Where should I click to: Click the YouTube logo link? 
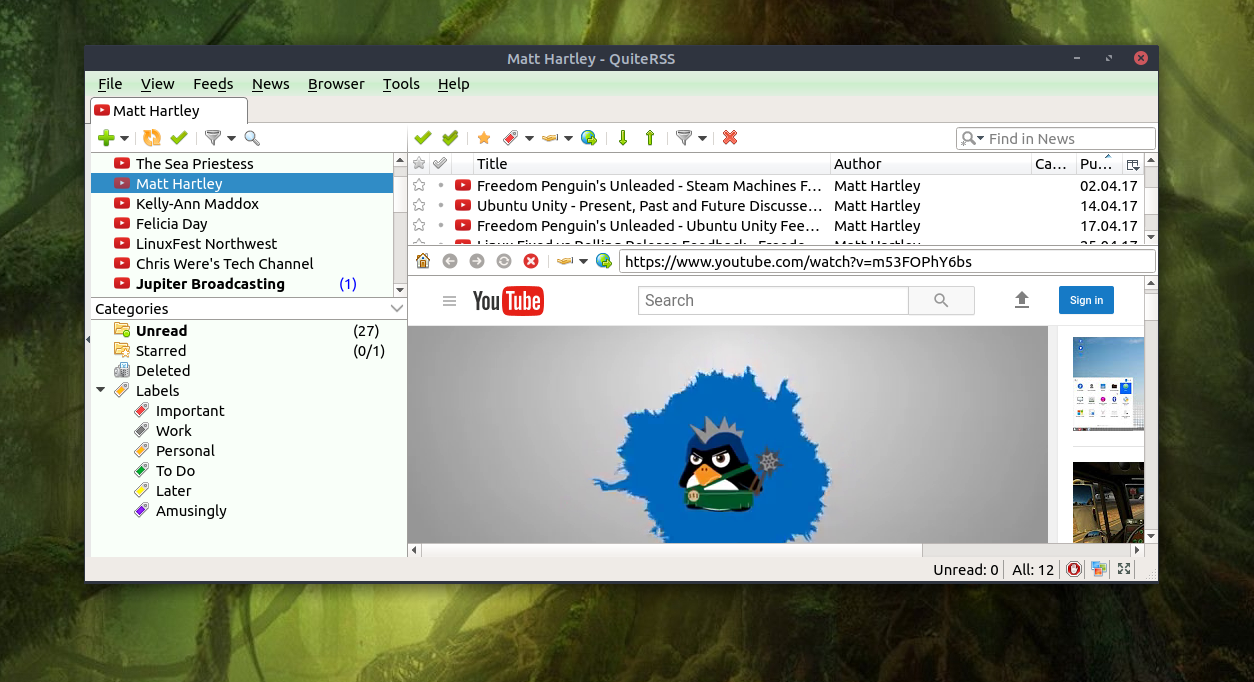[x=508, y=300]
